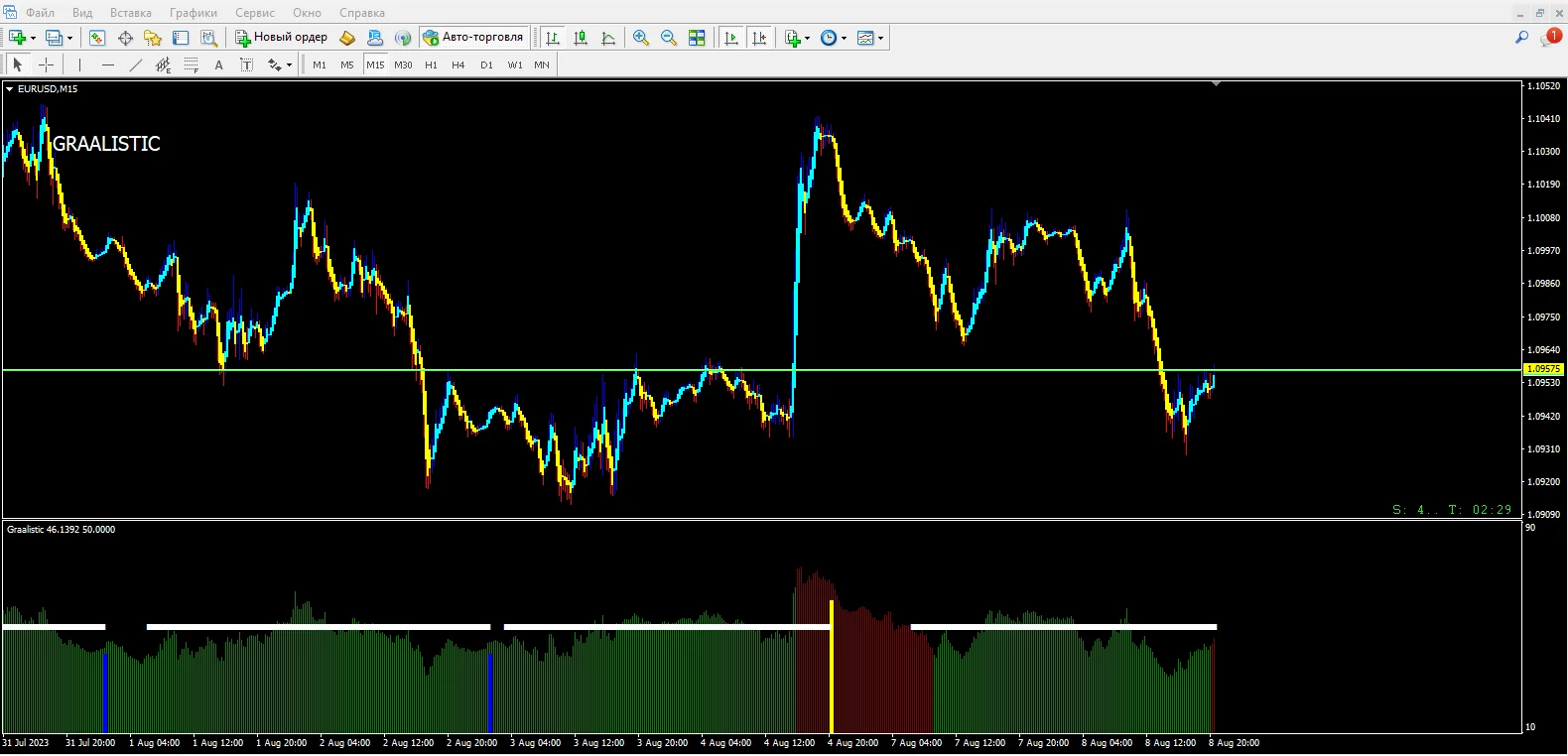Switch the chart to bar chart mode
This screenshot has width=1568, height=756.
[x=553, y=38]
